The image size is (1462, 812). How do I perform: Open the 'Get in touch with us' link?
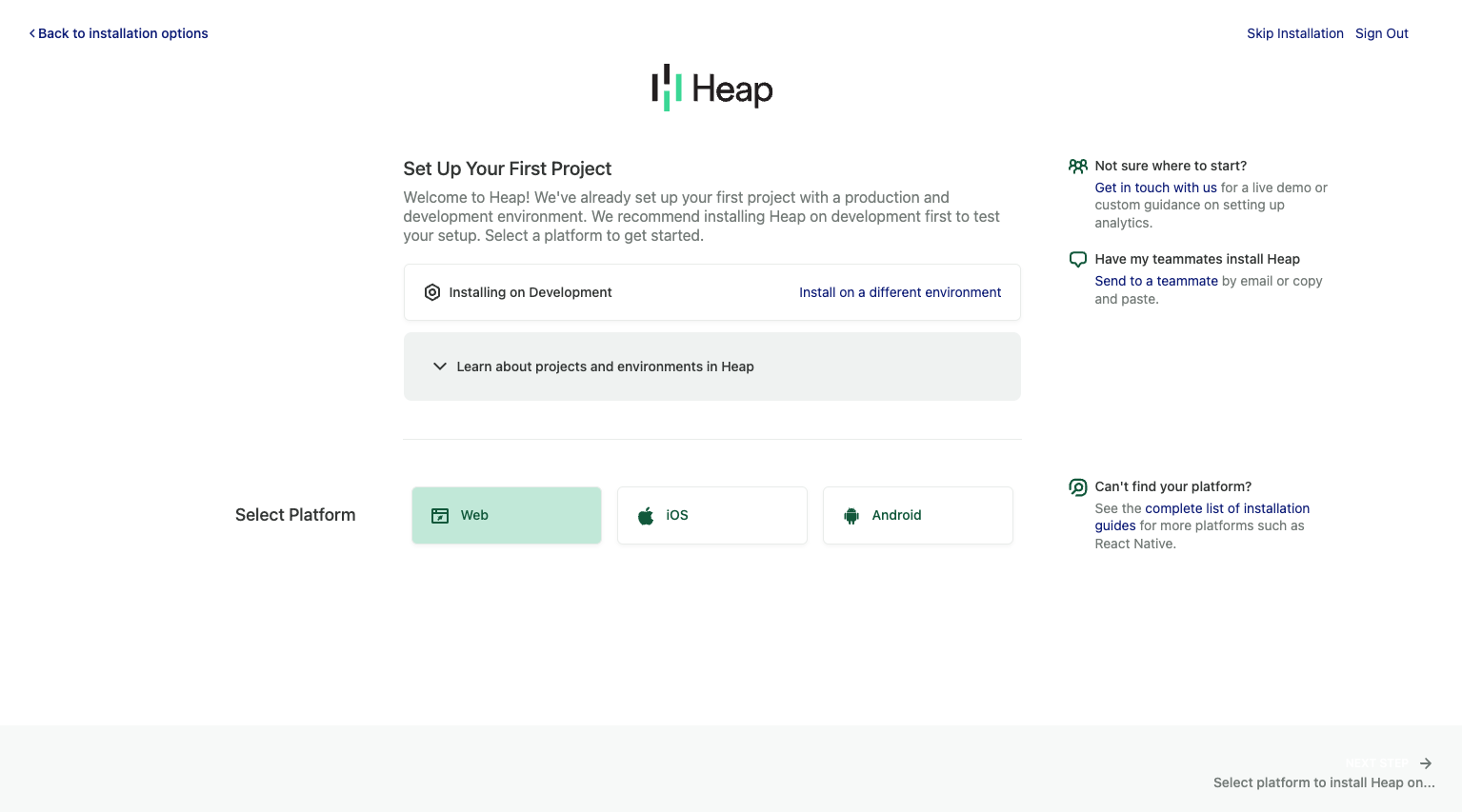click(x=1154, y=188)
